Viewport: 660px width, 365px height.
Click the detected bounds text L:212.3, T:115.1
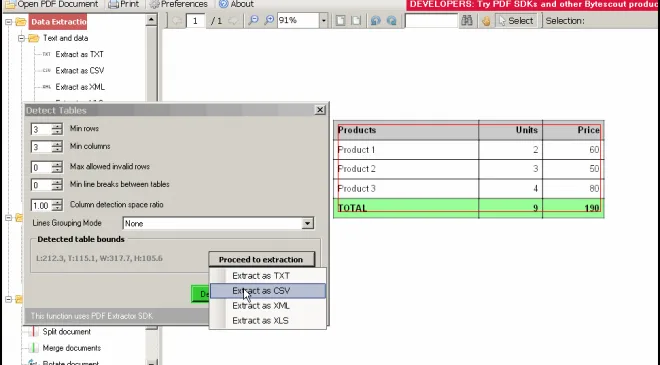[x=99, y=258]
